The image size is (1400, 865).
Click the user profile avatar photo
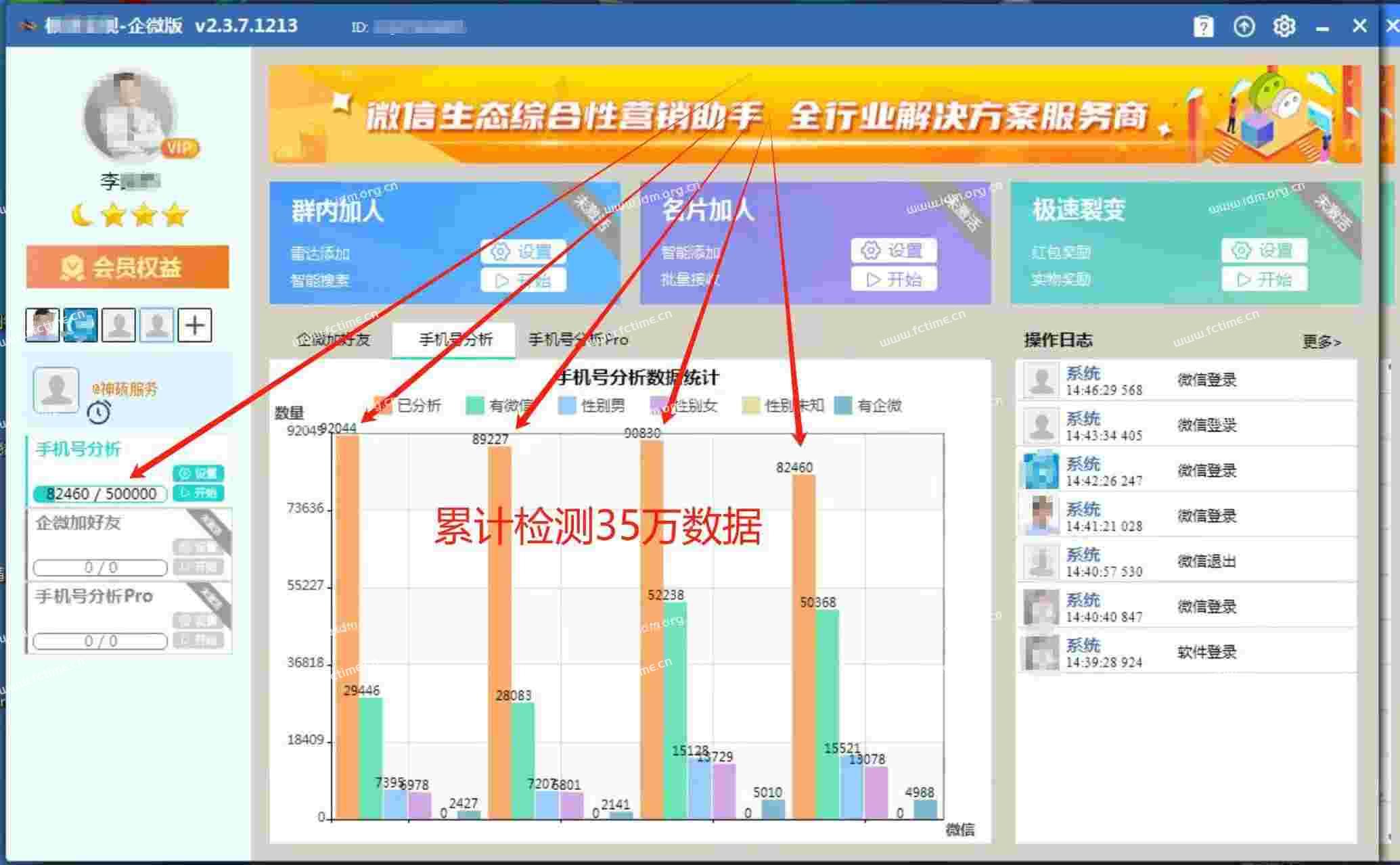[x=130, y=115]
